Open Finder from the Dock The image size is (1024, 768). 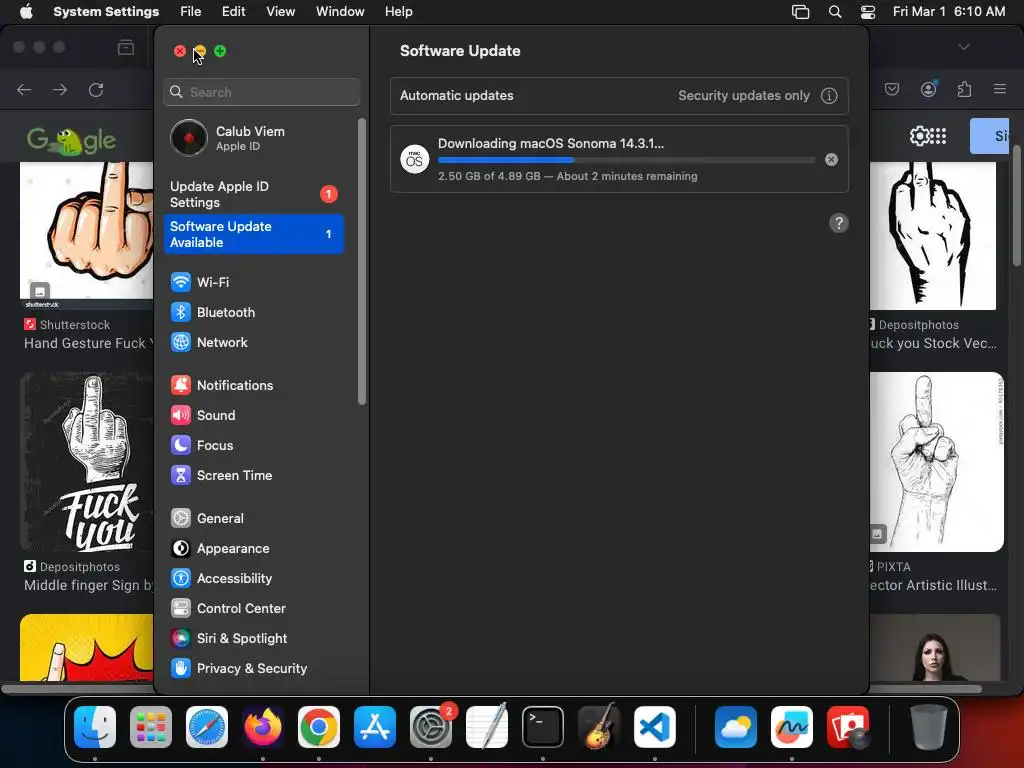coord(95,727)
